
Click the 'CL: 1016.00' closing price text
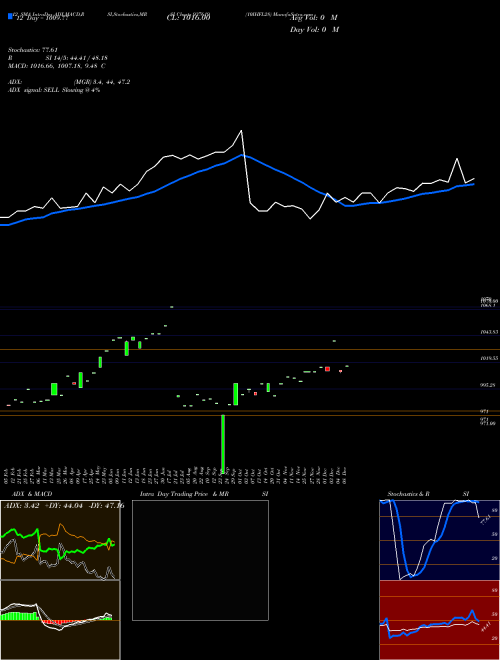[189, 18]
